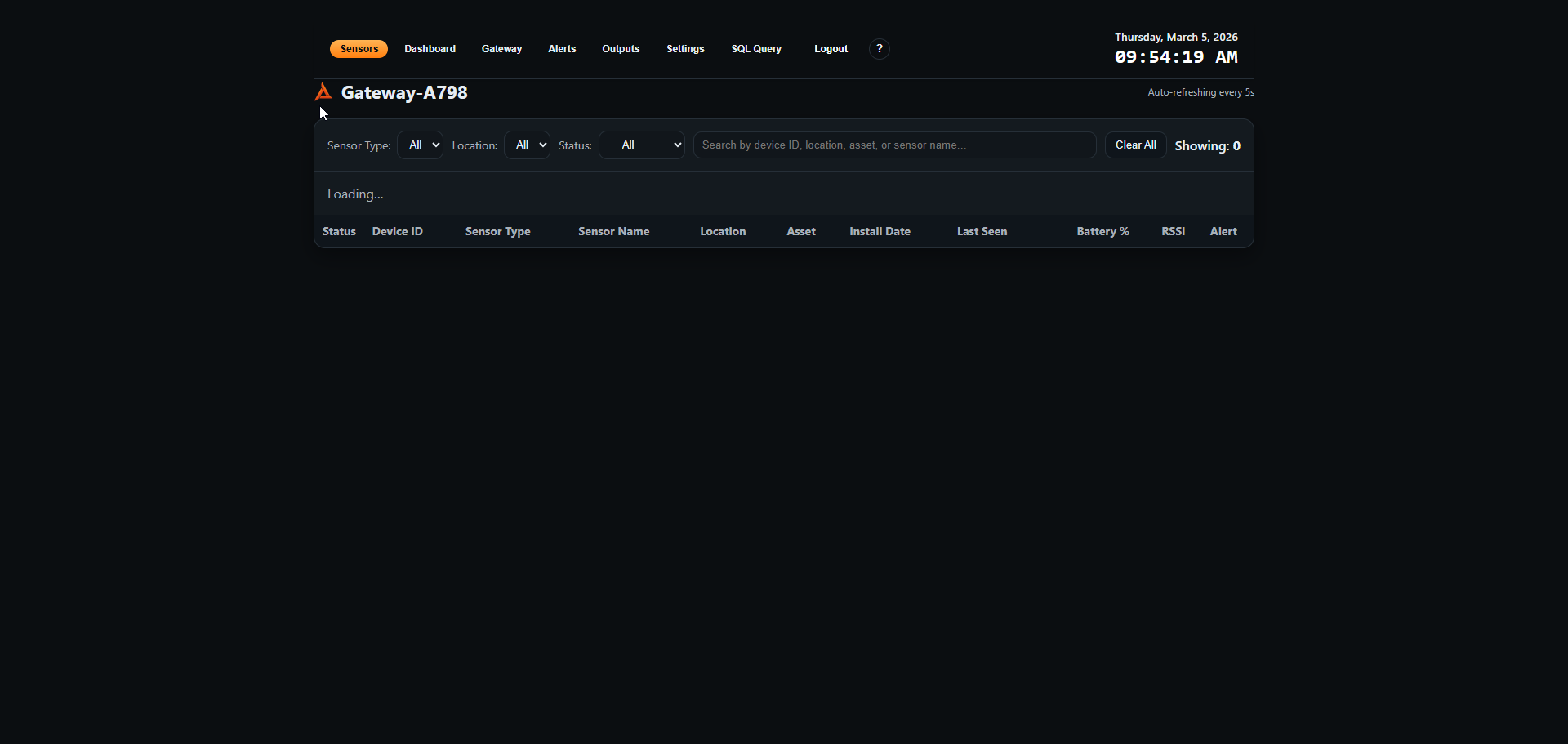Sort by the Device ID column header
Viewport: 1568px width, 744px height.
[x=397, y=232]
